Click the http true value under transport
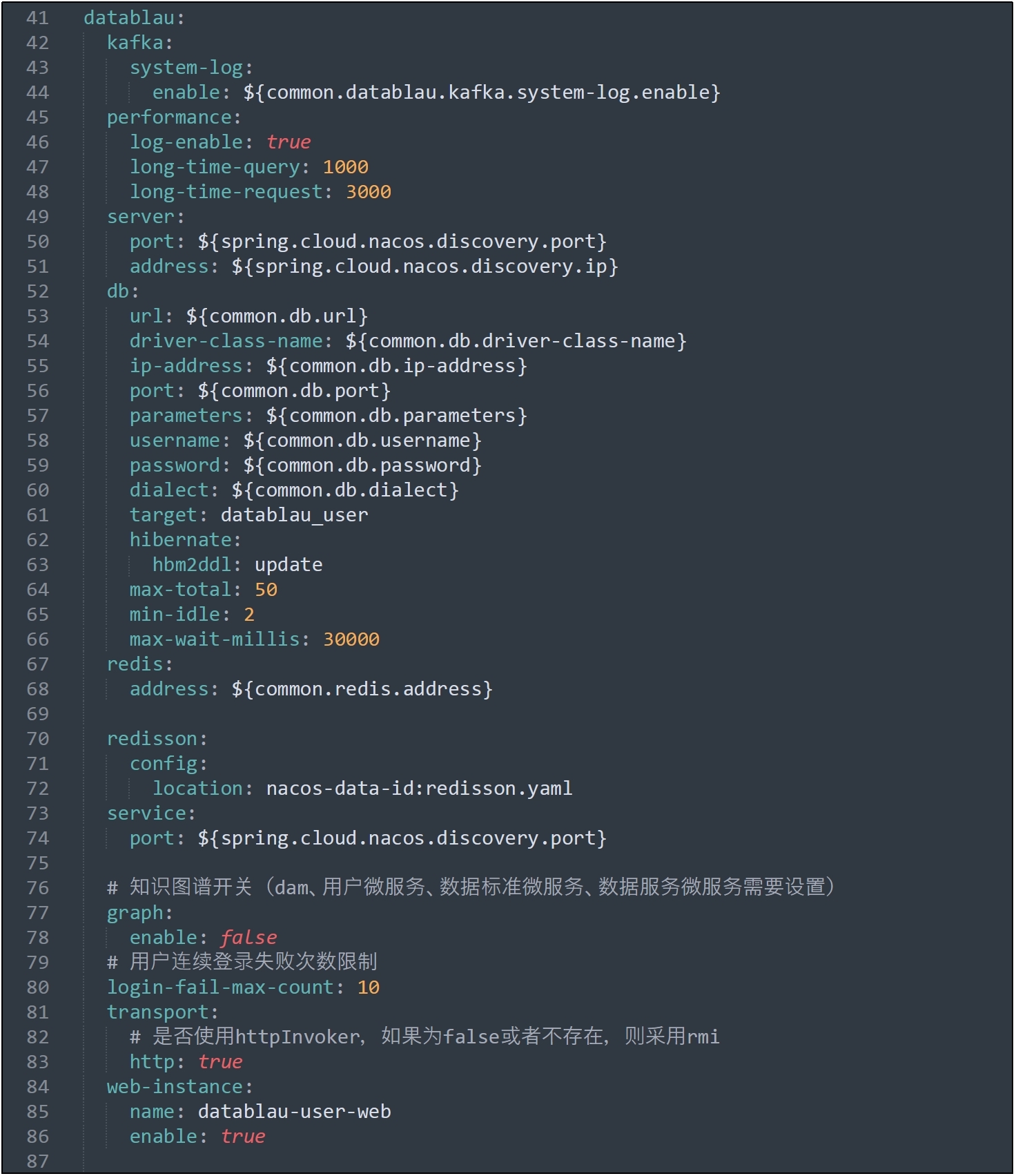The image size is (1016, 1176). (x=220, y=1062)
